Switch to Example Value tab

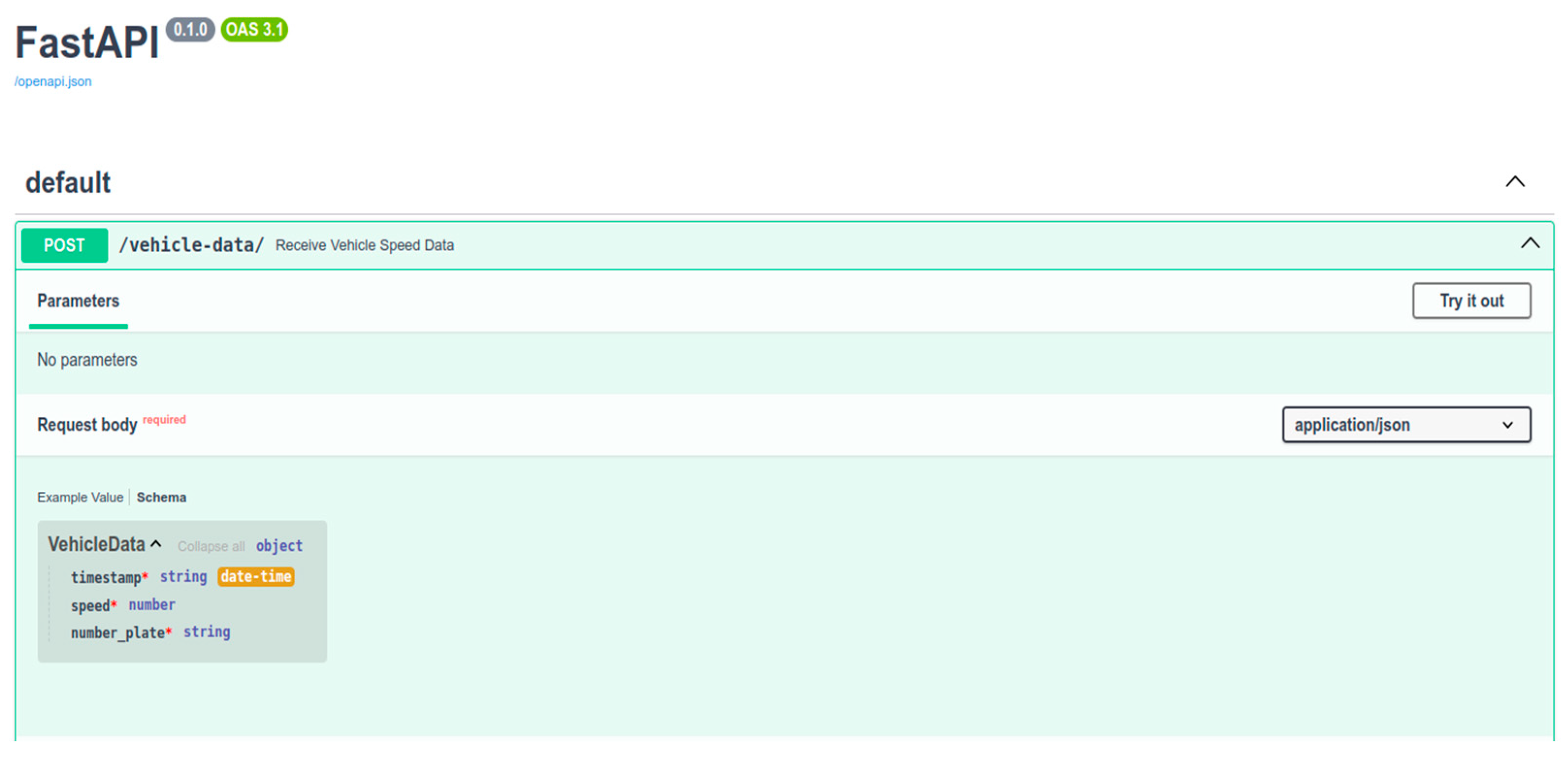coord(80,497)
